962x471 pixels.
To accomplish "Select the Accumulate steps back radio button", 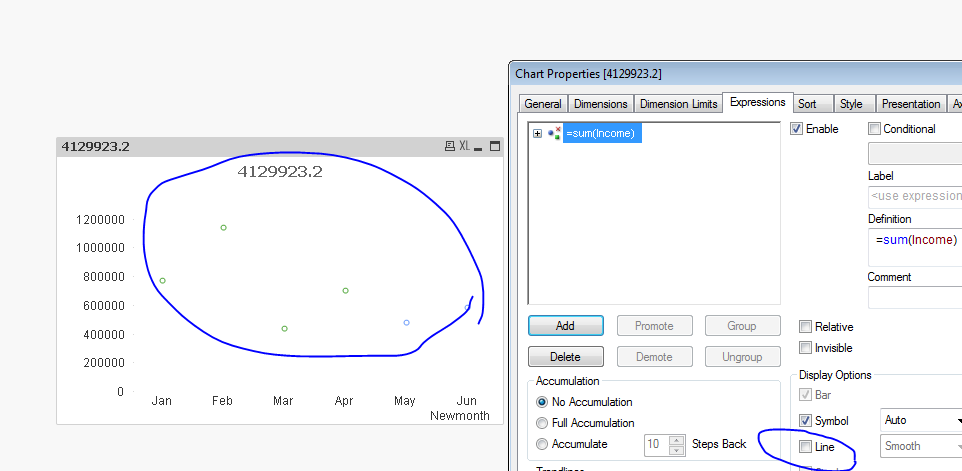I will click(x=542, y=444).
